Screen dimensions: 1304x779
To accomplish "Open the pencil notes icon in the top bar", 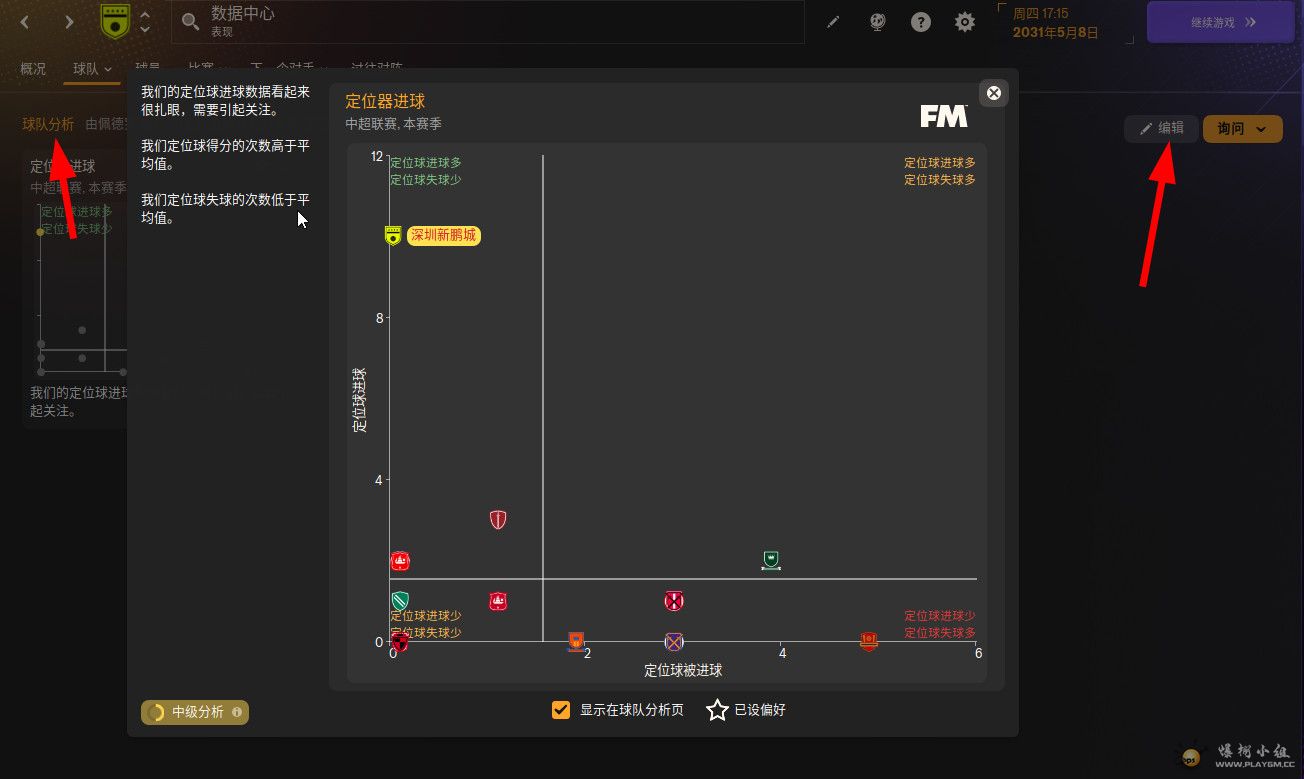I will pos(833,22).
